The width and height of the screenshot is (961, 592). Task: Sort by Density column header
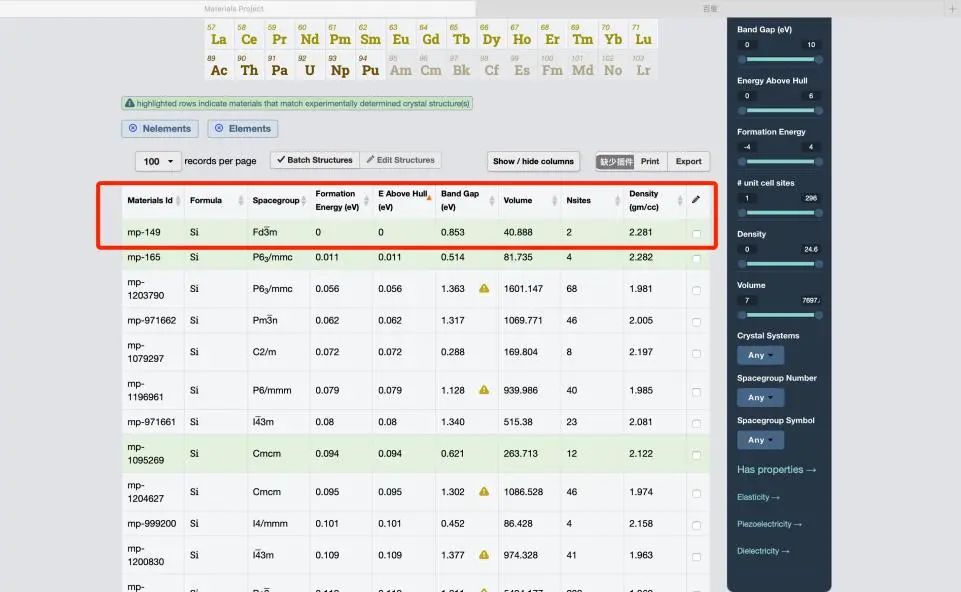click(655, 200)
